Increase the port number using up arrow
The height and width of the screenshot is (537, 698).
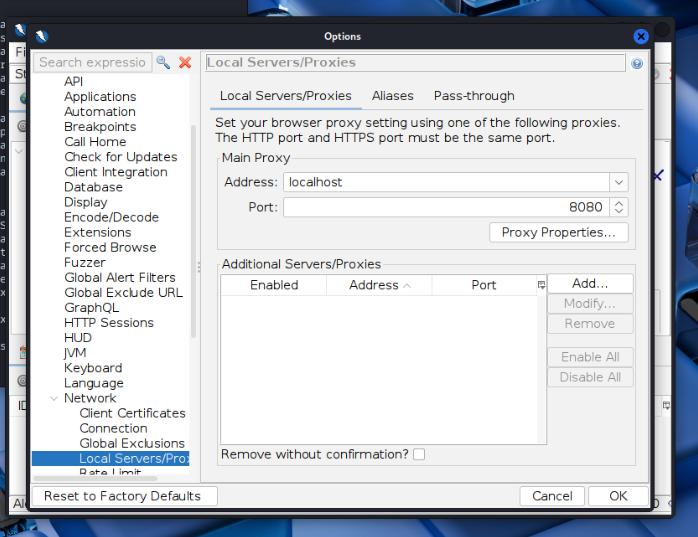pyautogui.click(x=619, y=203)
